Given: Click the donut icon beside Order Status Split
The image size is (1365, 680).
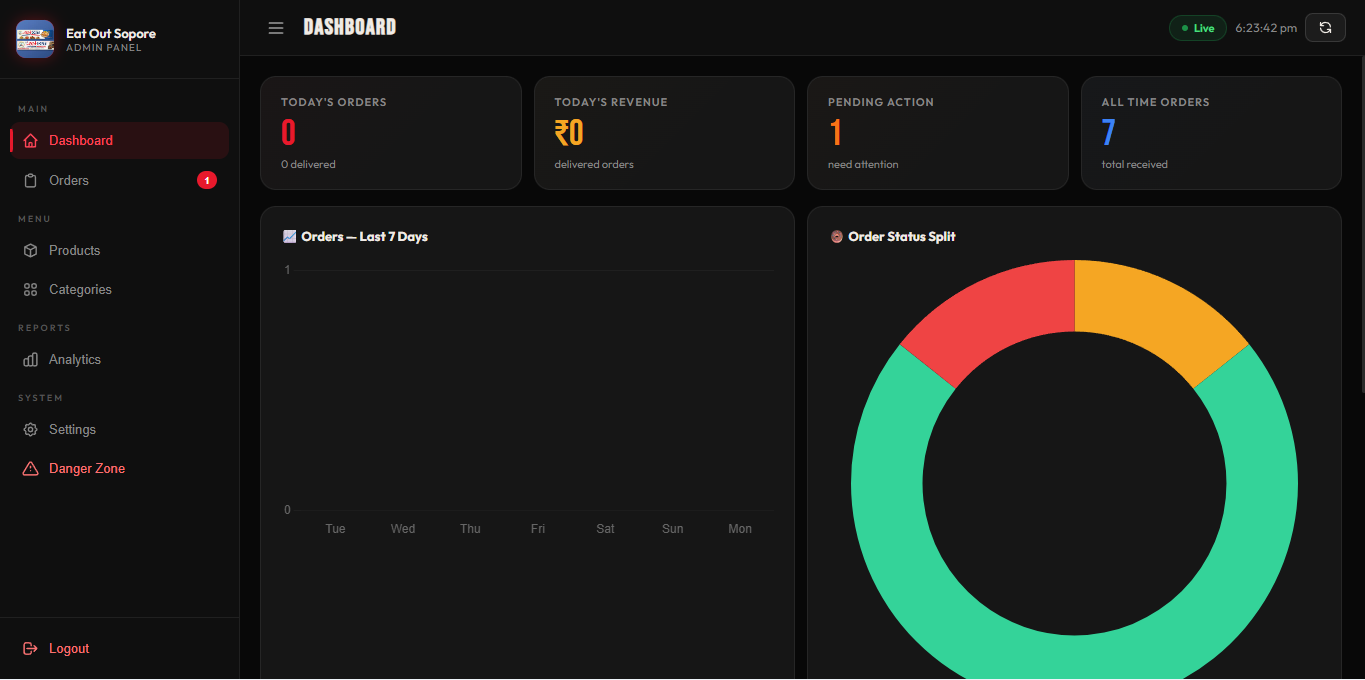Looking at the screenshot, I should coord(837,237).
